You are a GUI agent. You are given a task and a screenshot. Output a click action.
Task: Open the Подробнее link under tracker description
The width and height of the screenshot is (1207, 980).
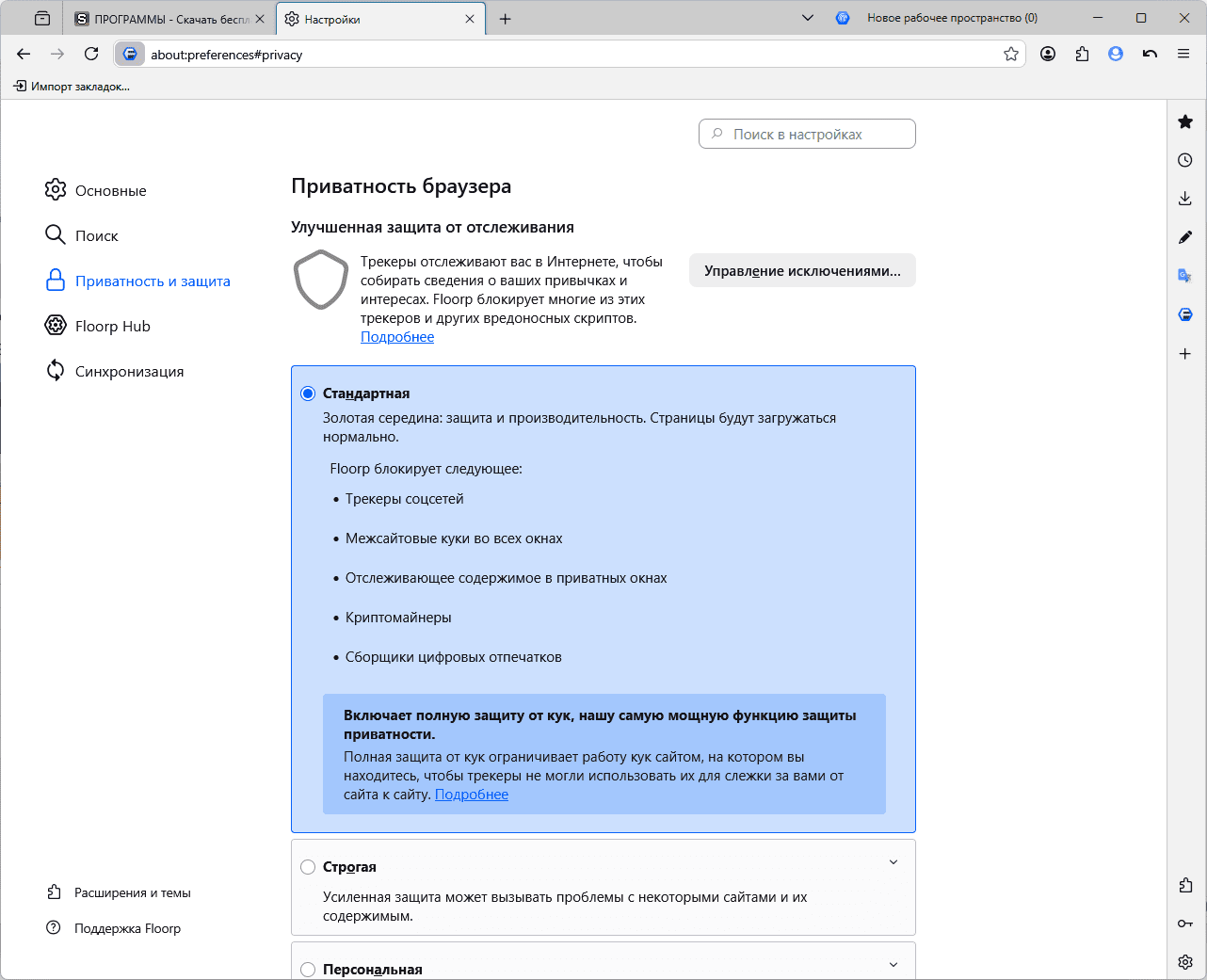click(397, 337)
